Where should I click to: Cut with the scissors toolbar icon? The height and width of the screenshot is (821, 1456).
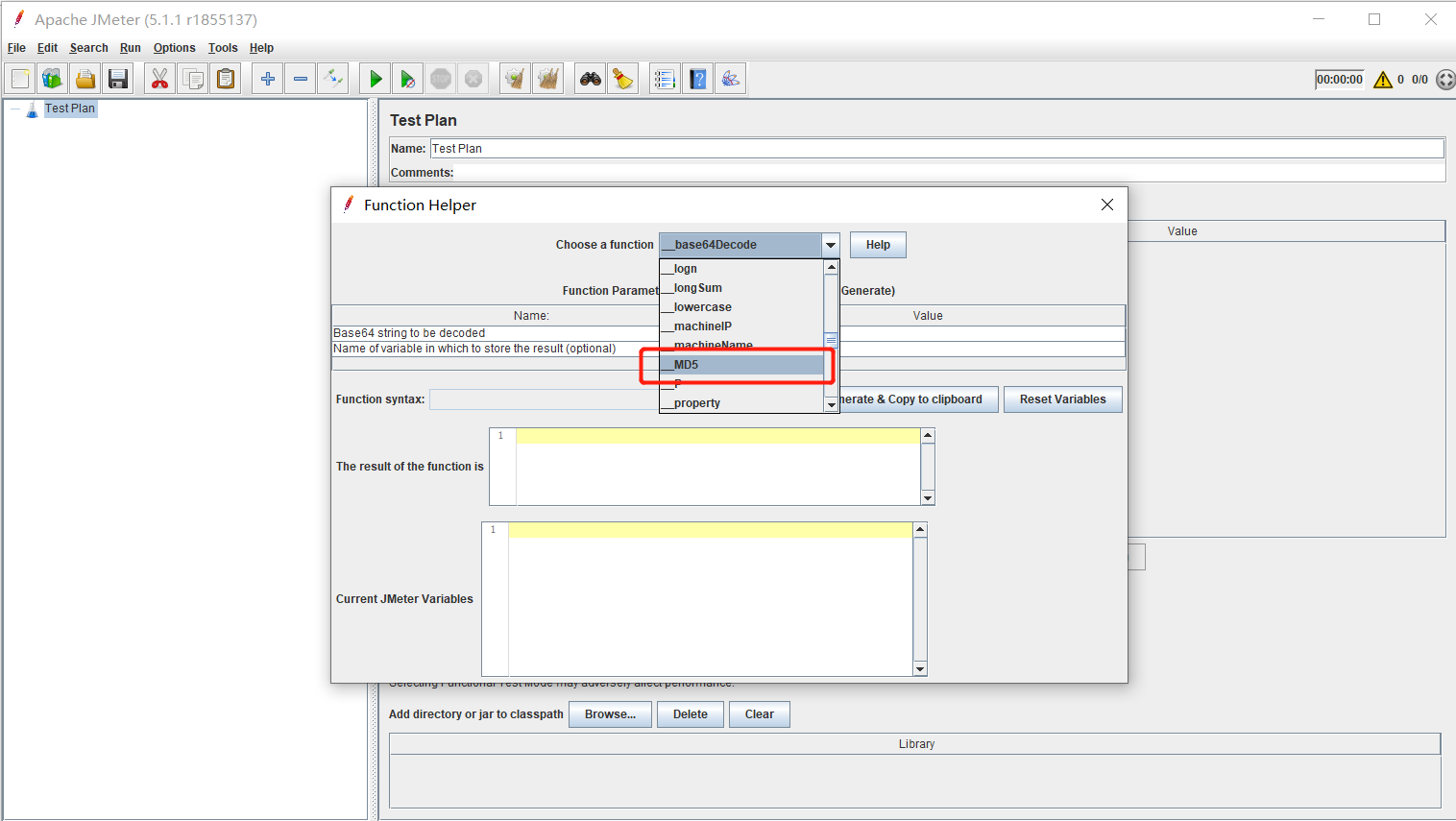point(159,79)
